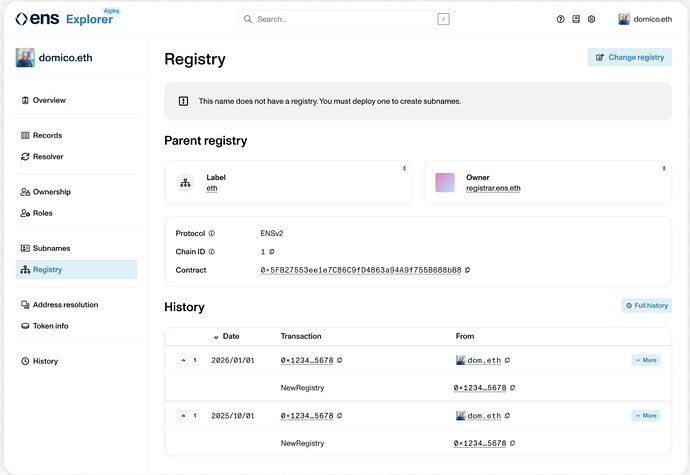
Task: Click the Protocol info icon
Action: pos(211,233)
